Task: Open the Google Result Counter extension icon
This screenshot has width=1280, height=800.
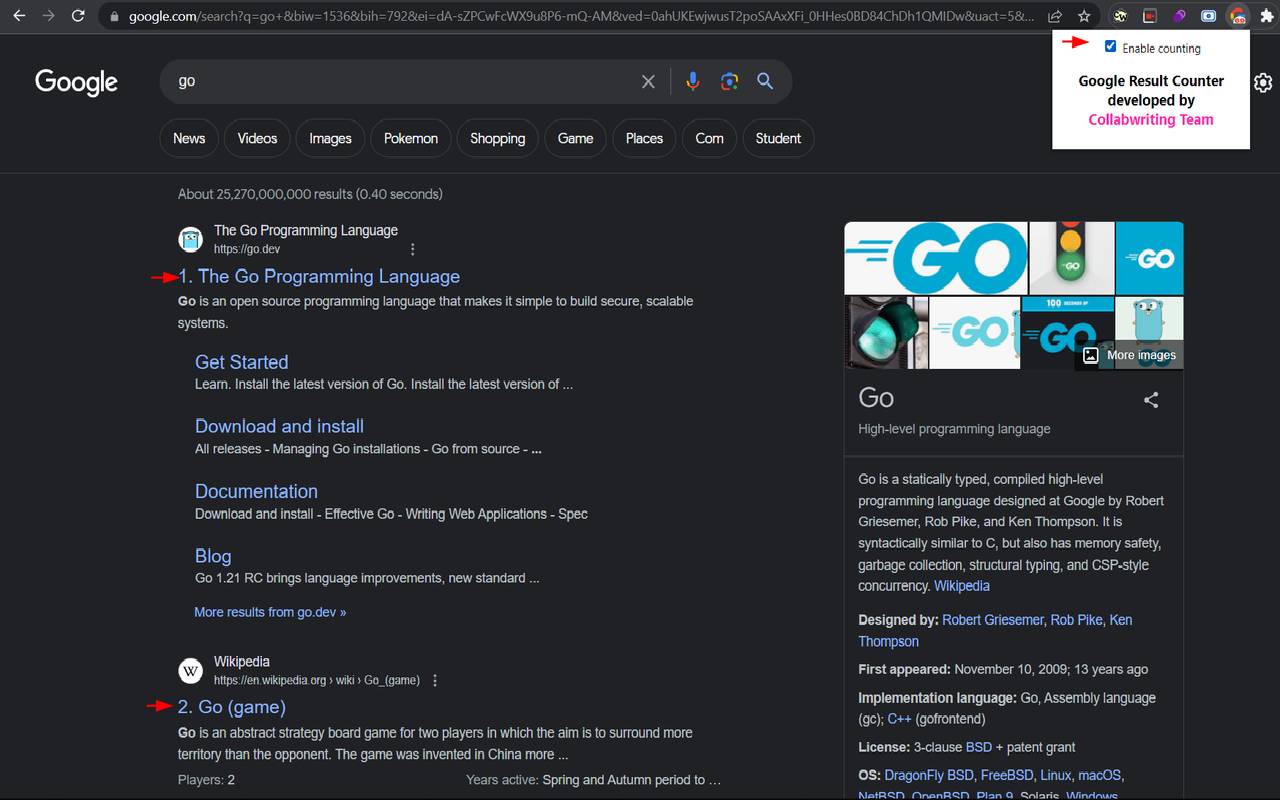Action: tap(1238, 16)
